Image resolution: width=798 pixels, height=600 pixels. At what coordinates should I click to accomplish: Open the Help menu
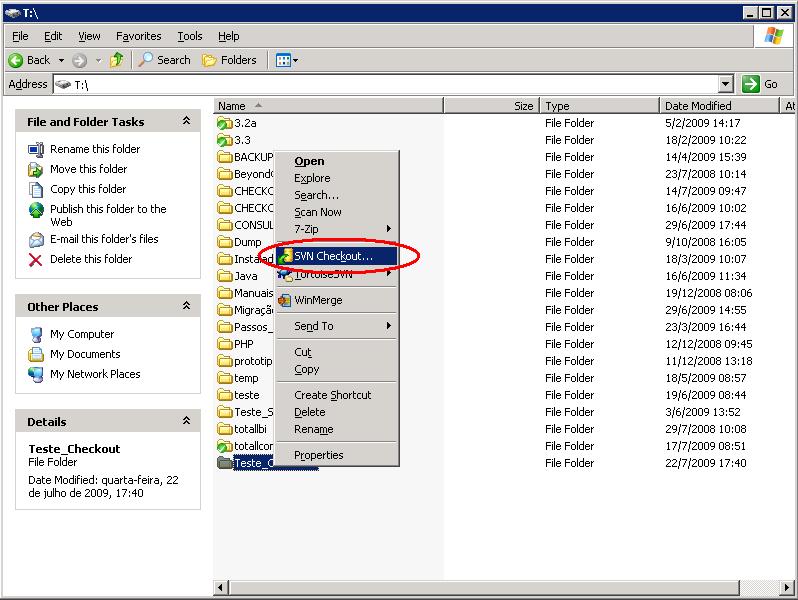[x=229, y=36]
